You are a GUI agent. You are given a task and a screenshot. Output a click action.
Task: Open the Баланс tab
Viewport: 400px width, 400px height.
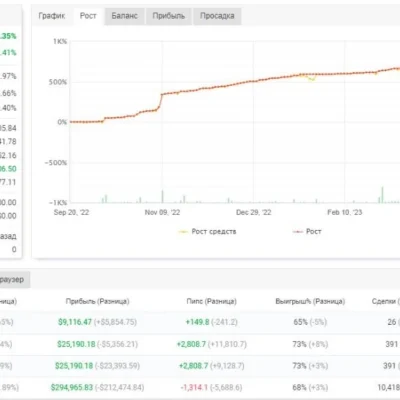[124, 16]
